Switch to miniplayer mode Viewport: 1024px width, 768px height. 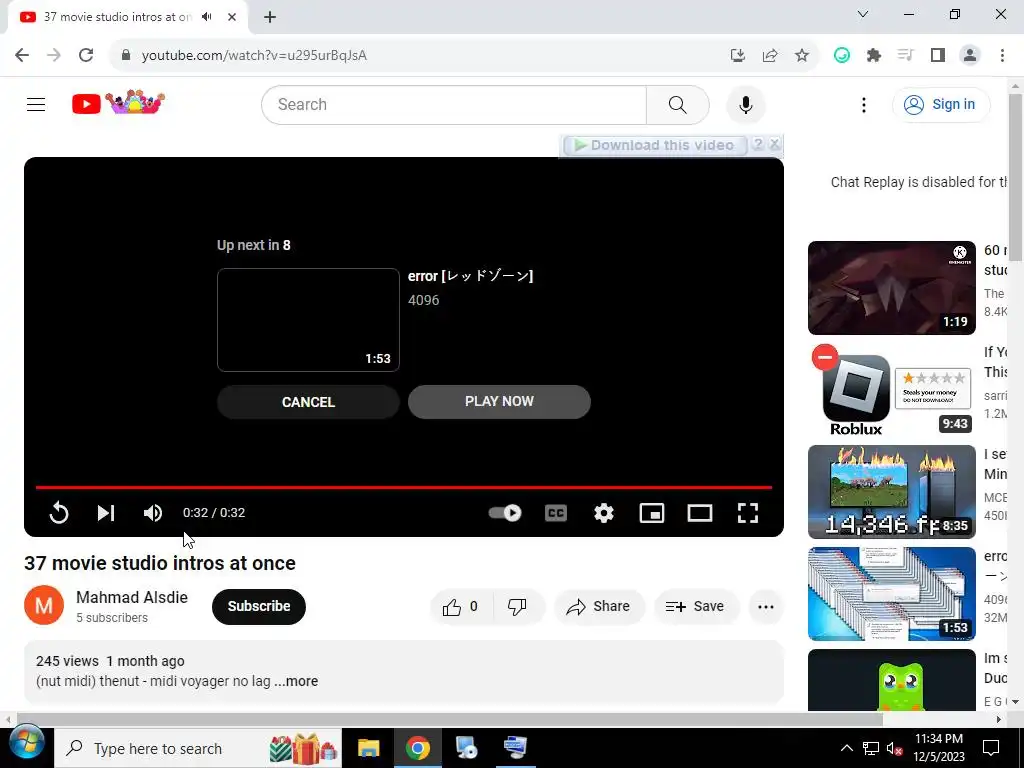pos(652,513)
